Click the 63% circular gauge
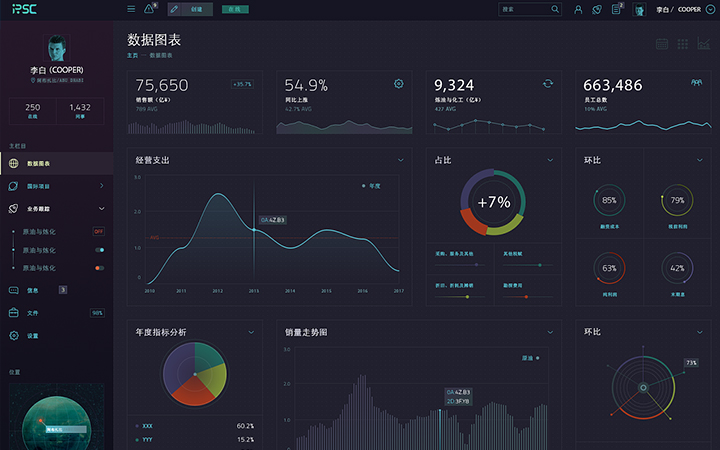Viewport: 720px width, 450px height. click(x=609, y=268)
